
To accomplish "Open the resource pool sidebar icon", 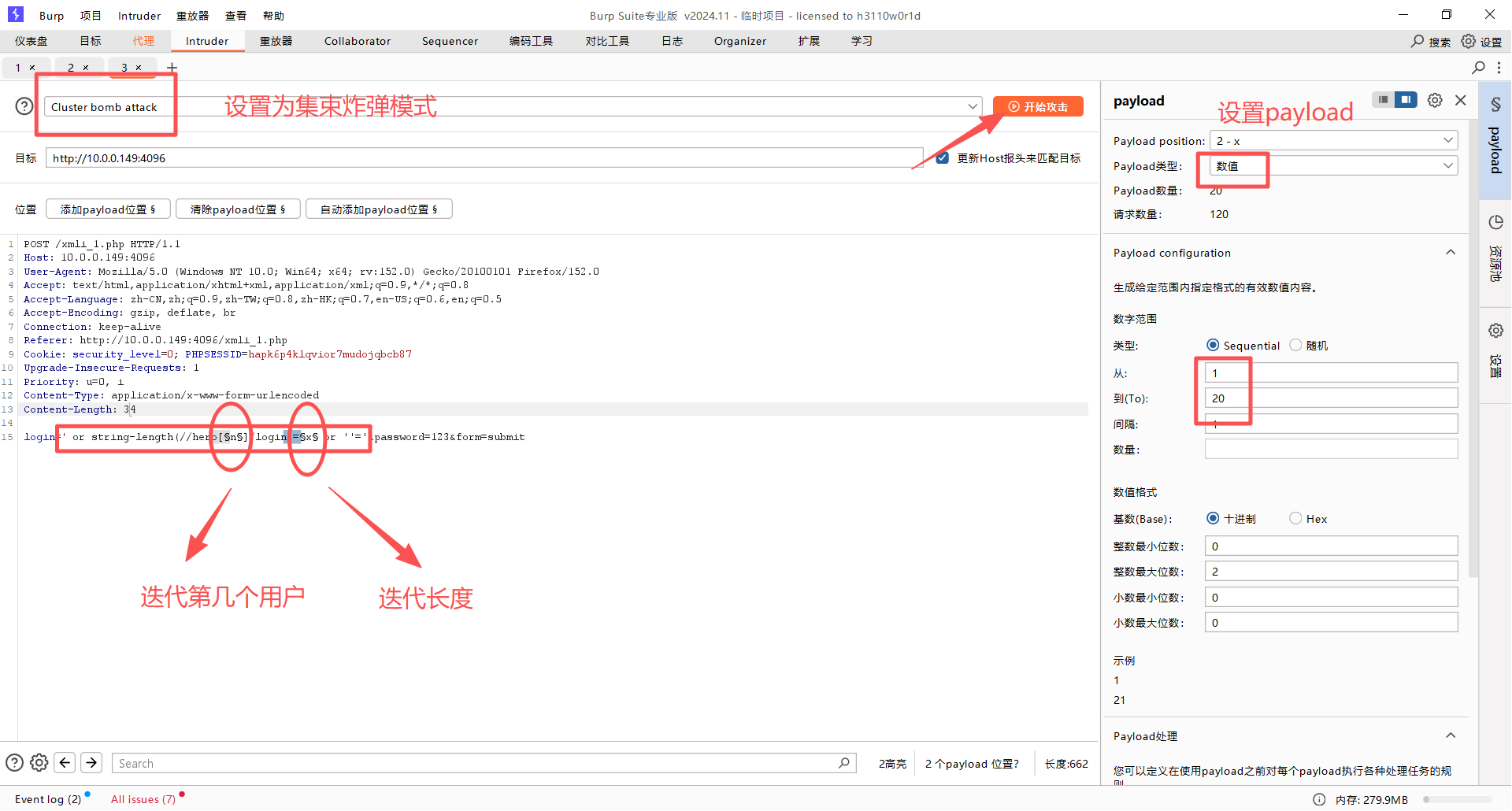I will coord(1495,222).
